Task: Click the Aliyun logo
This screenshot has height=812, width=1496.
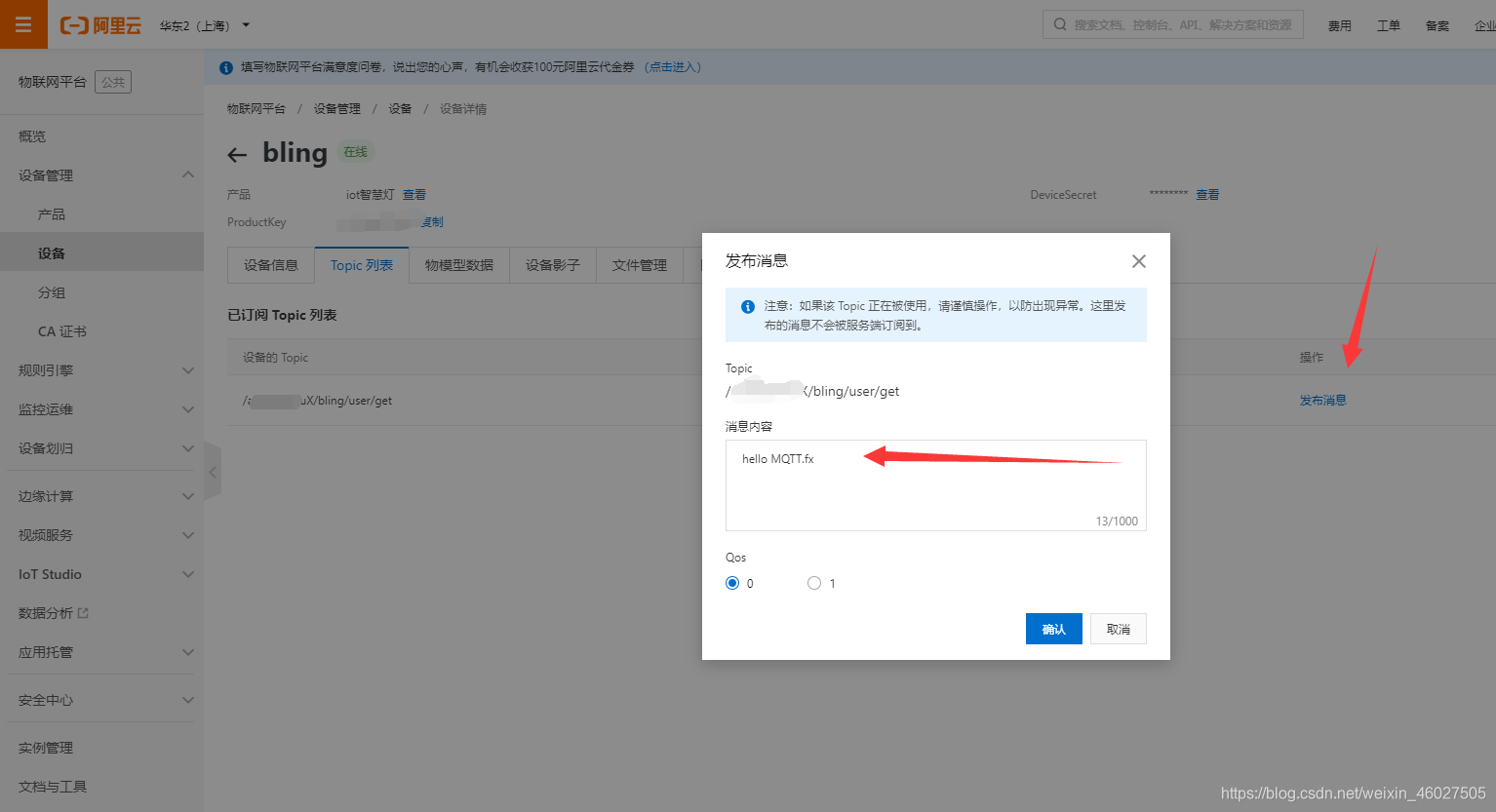Action: click(x=100, y=25)
